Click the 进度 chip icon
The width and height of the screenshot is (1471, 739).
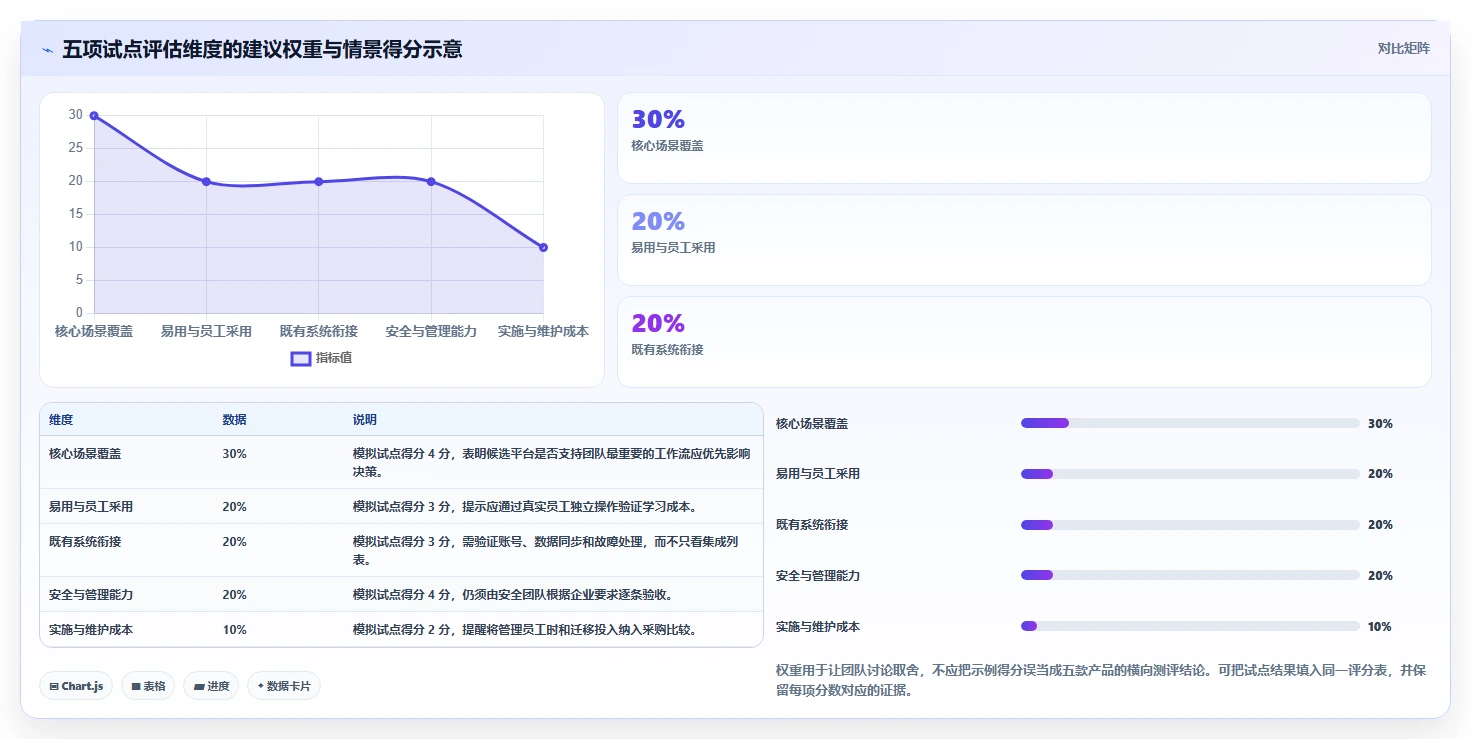click(199, 687)
